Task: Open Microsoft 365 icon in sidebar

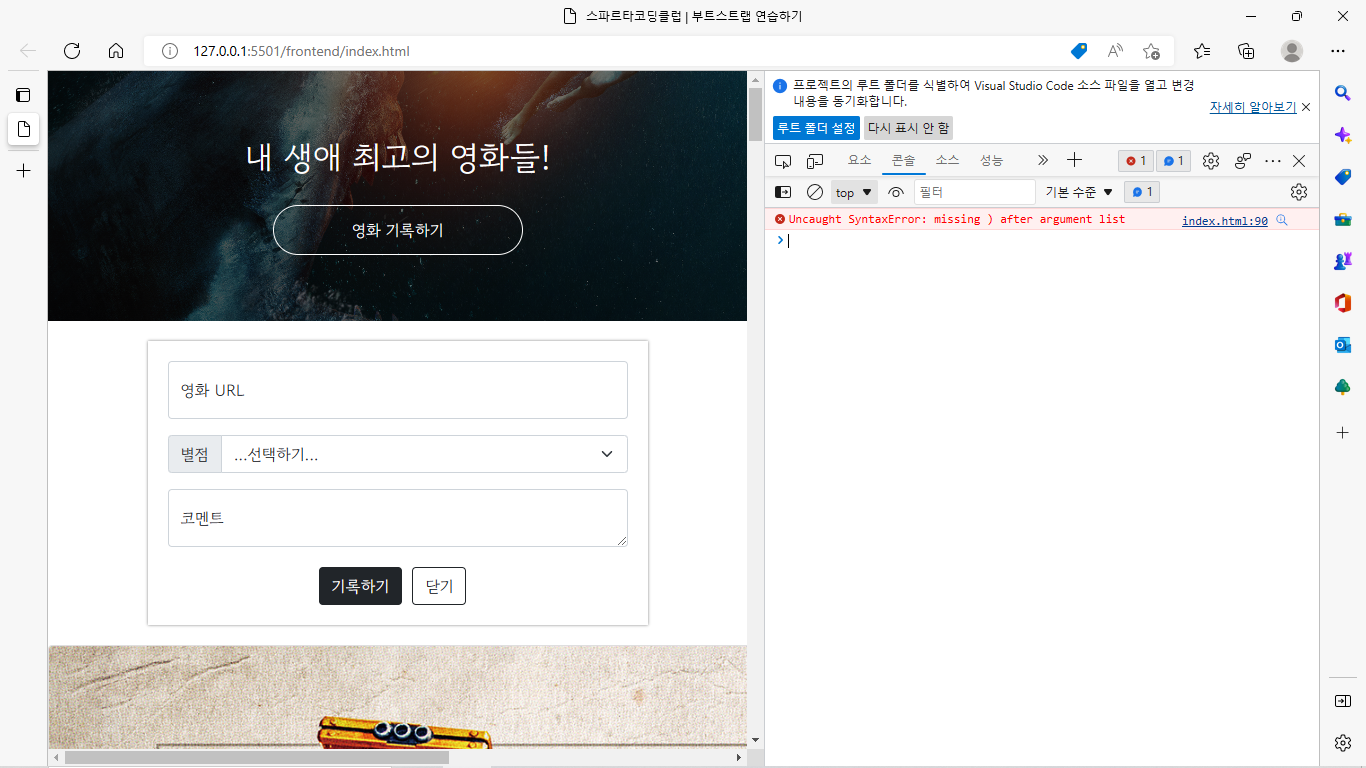Action: pyautogui.click(x=1343, y=303)
